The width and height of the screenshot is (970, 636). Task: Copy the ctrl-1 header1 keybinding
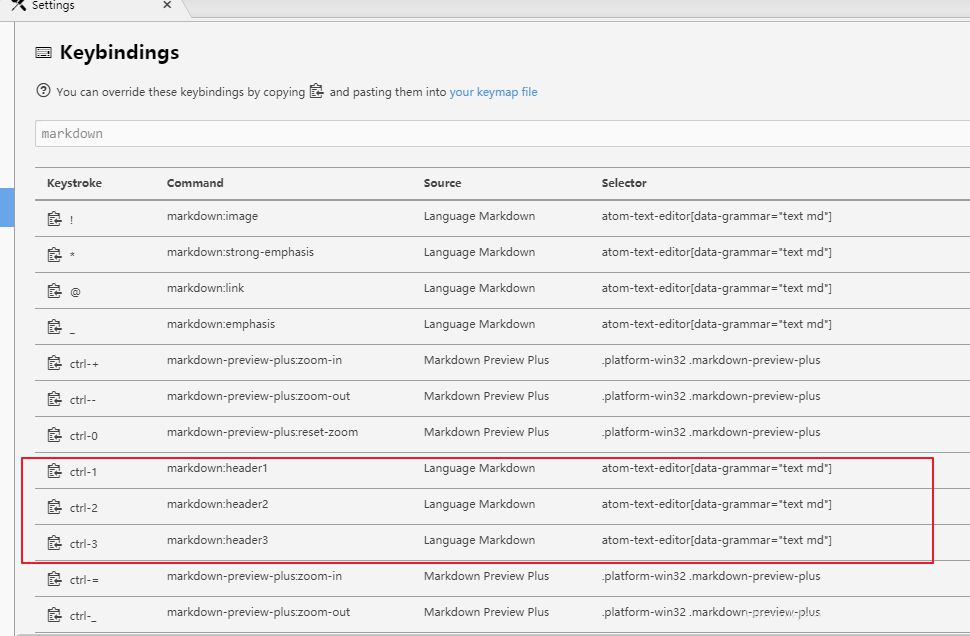[x=55, y=470]
